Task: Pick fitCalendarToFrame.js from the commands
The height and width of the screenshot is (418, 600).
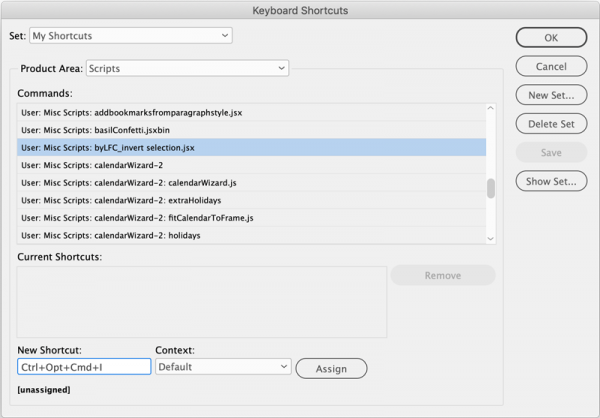Action: (137, 218)
